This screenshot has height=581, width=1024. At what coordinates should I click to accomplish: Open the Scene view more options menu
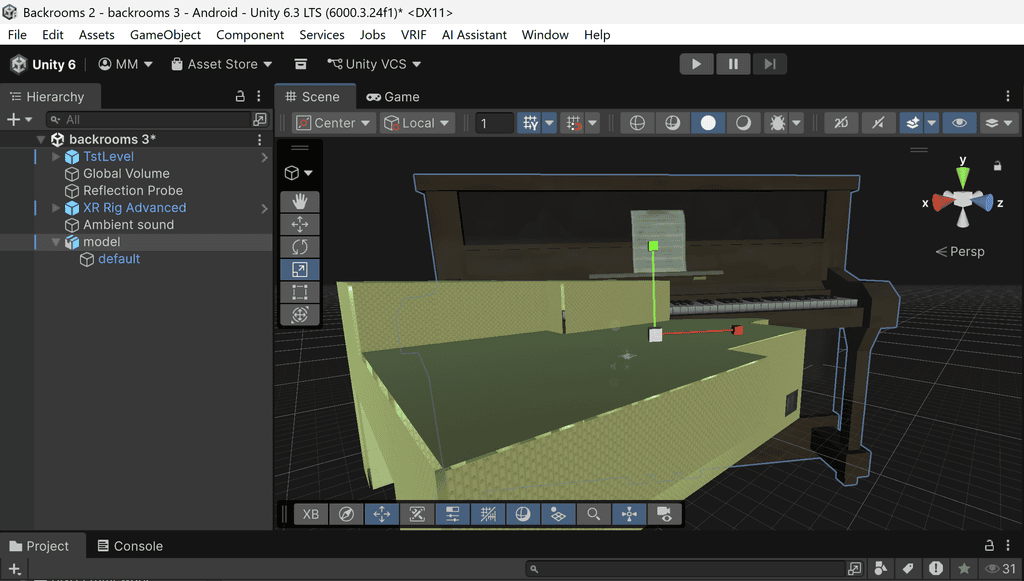pyautogui.click(x=1008, y=97)
